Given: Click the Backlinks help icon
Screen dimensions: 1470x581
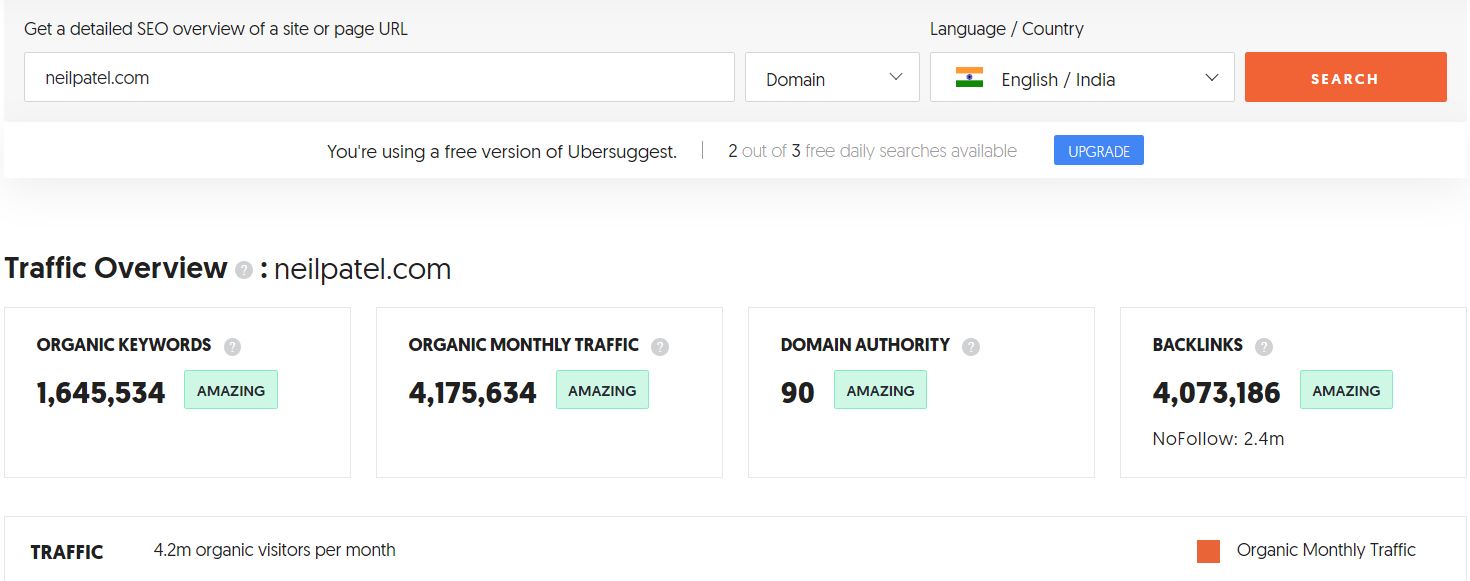Looking at the screenshot, I should (1264, 347).
